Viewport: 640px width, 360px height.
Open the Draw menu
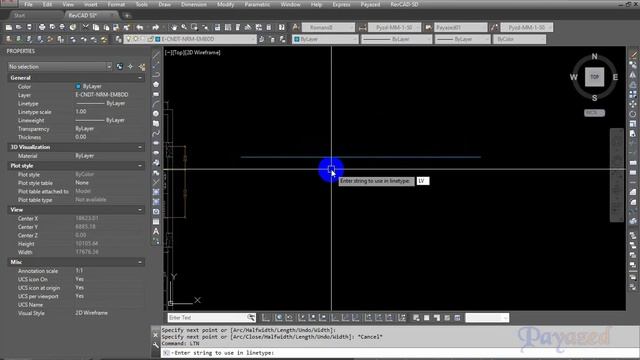[164, 4]
